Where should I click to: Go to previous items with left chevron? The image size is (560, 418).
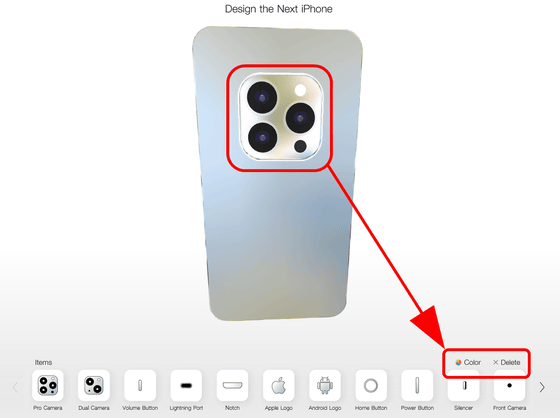15,387
